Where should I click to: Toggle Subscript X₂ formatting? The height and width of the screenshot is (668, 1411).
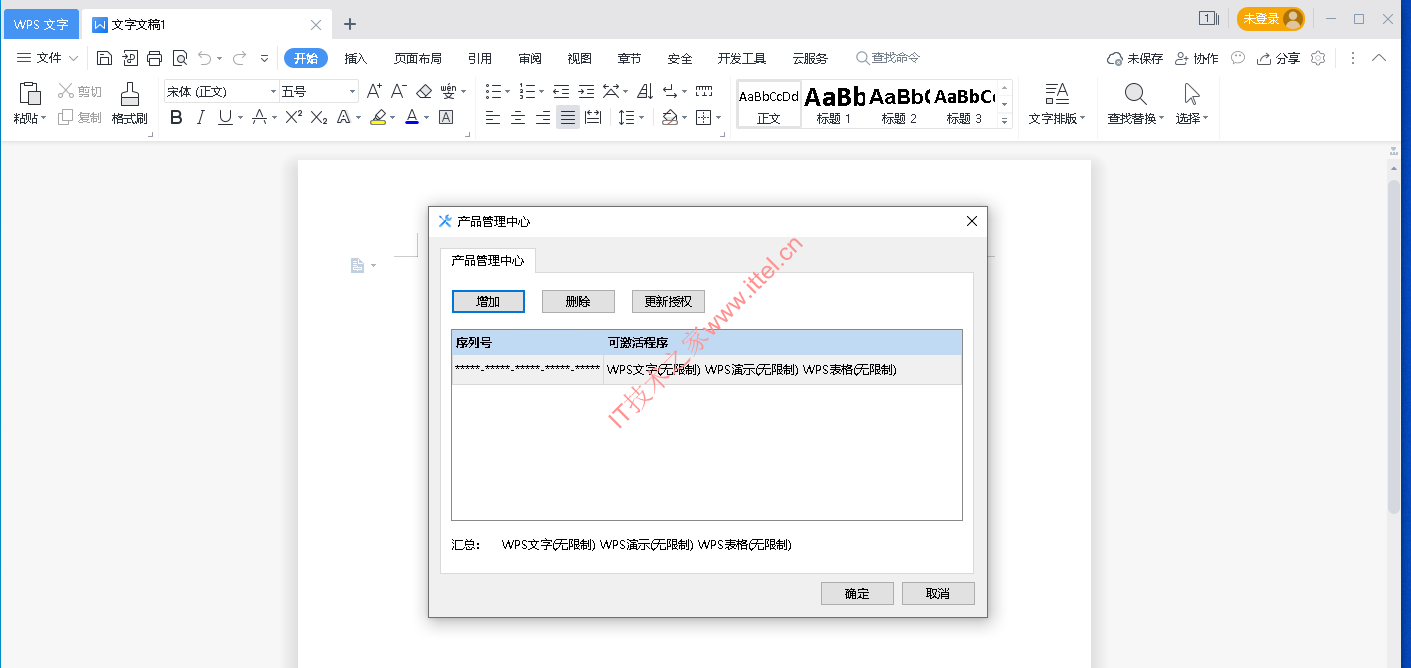point(318,118)
